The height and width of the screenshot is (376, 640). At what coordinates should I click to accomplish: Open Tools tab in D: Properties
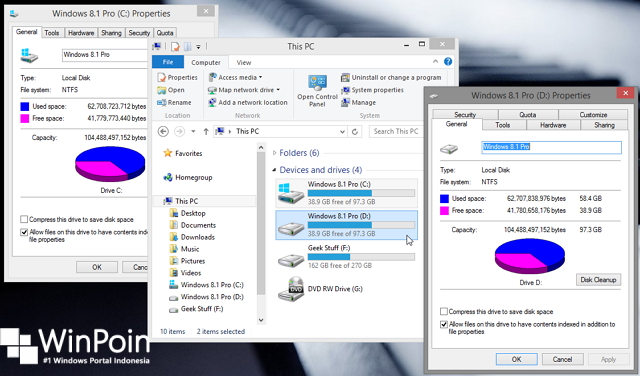click(503, 125)
